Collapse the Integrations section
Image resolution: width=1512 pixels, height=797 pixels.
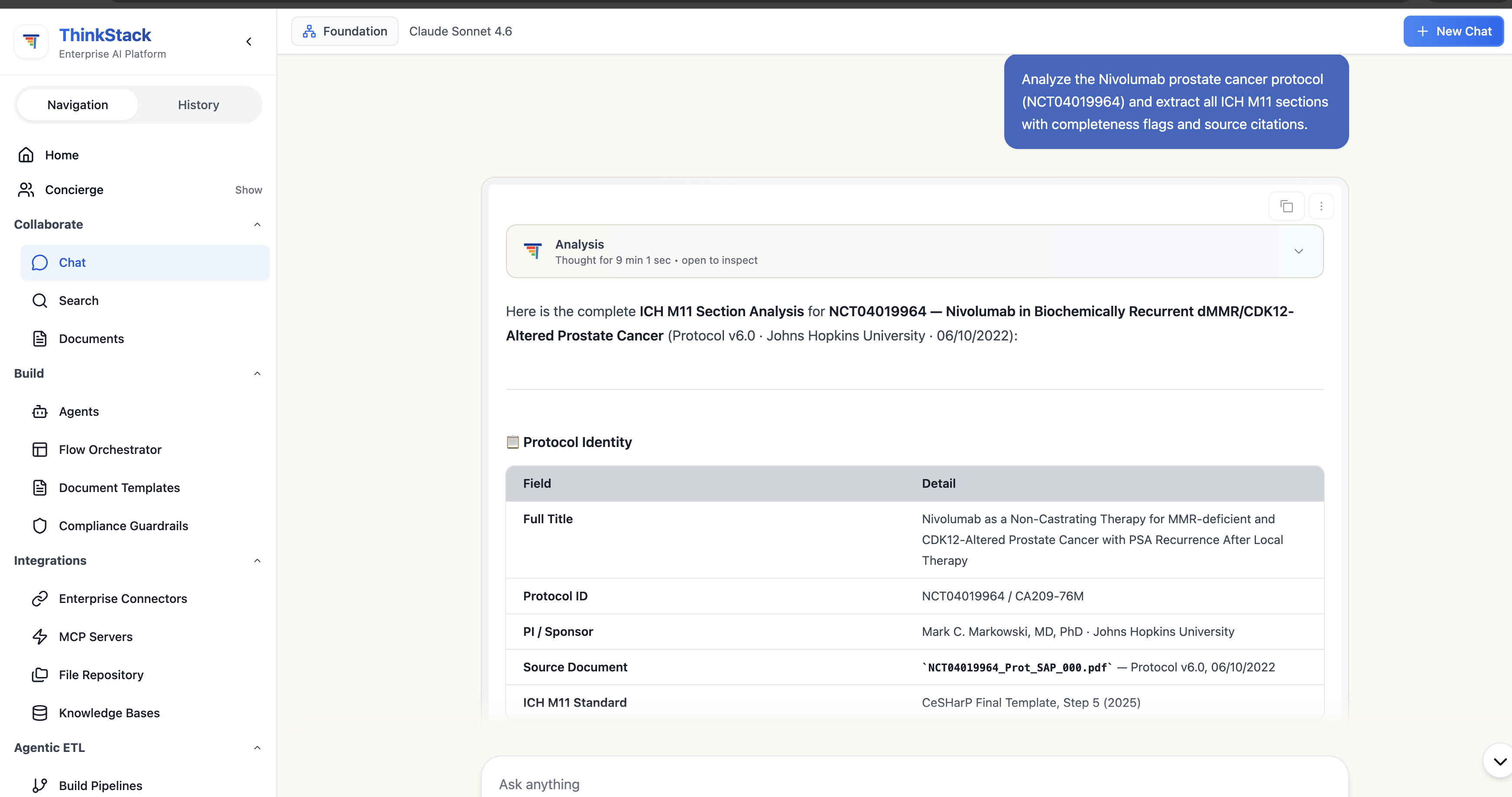pyautogui.click(x=257, y=561)
